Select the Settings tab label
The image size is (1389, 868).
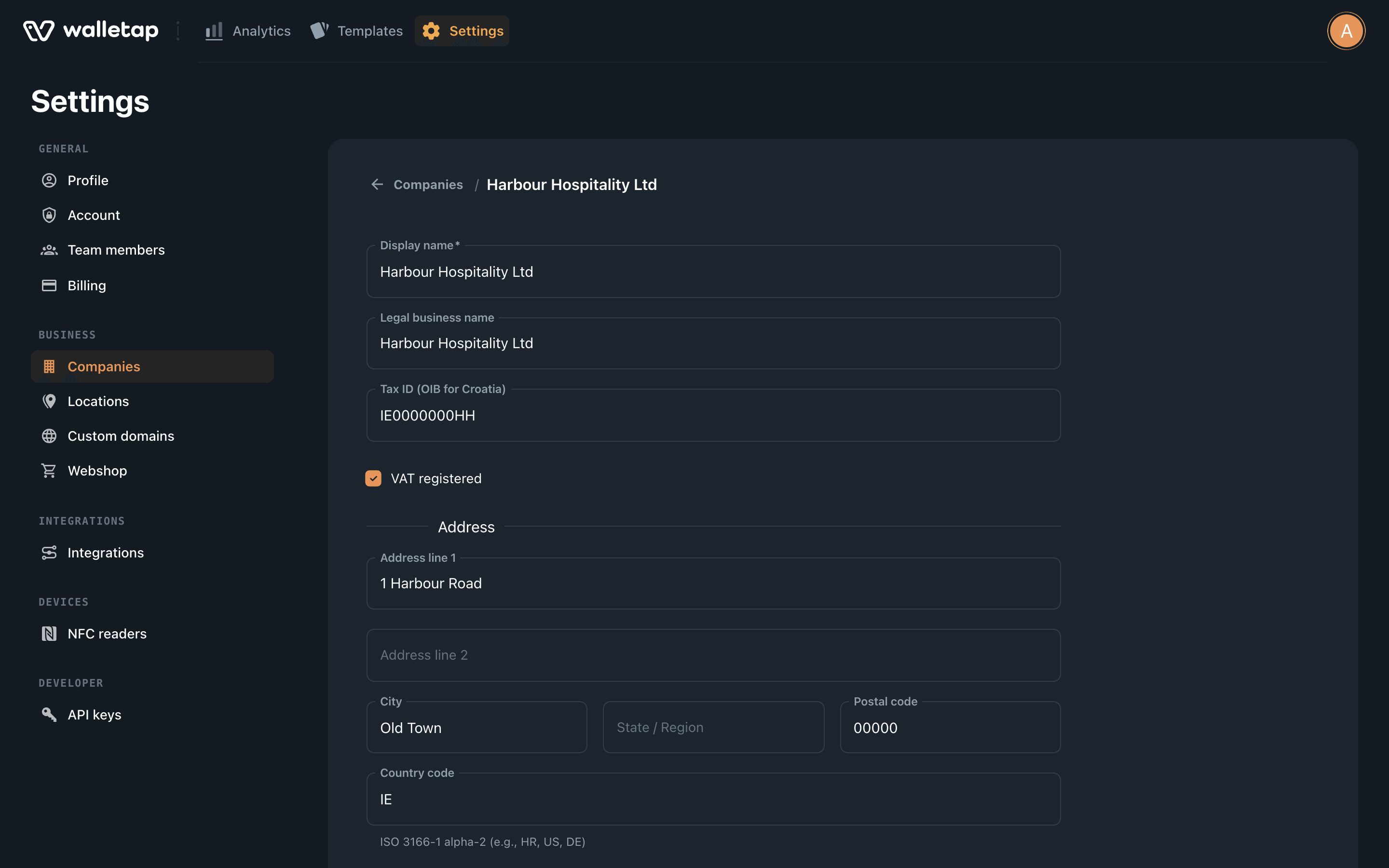click(477, 31)
